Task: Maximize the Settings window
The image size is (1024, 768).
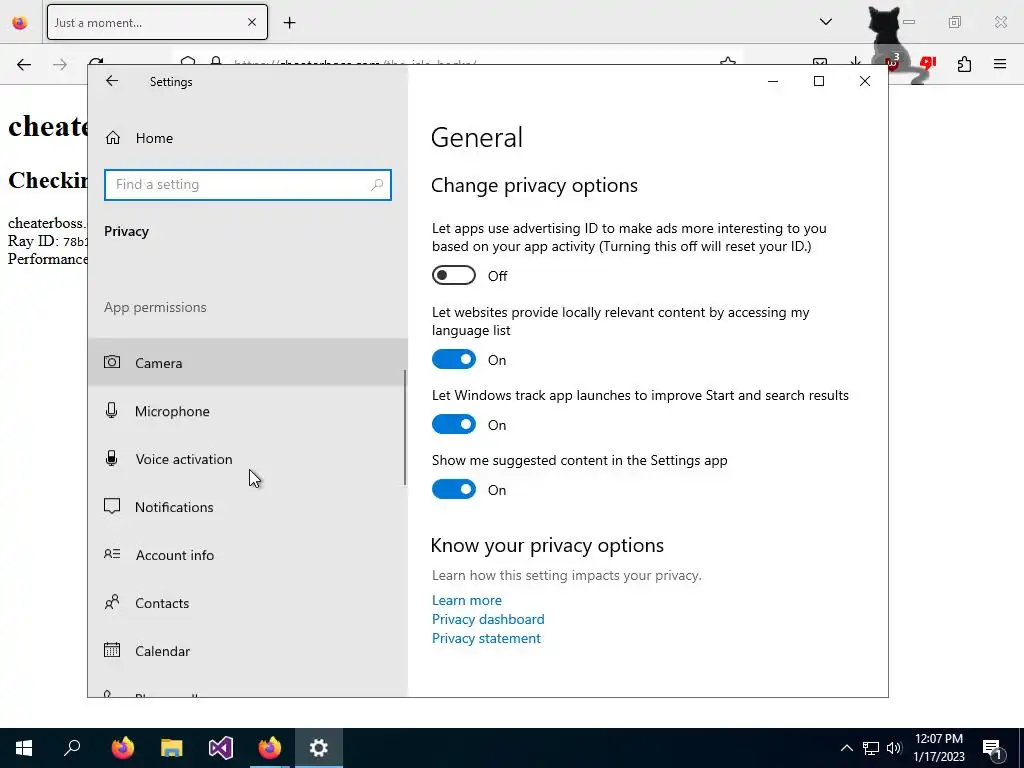Action: pyautogui.click(x=819, y=81)
